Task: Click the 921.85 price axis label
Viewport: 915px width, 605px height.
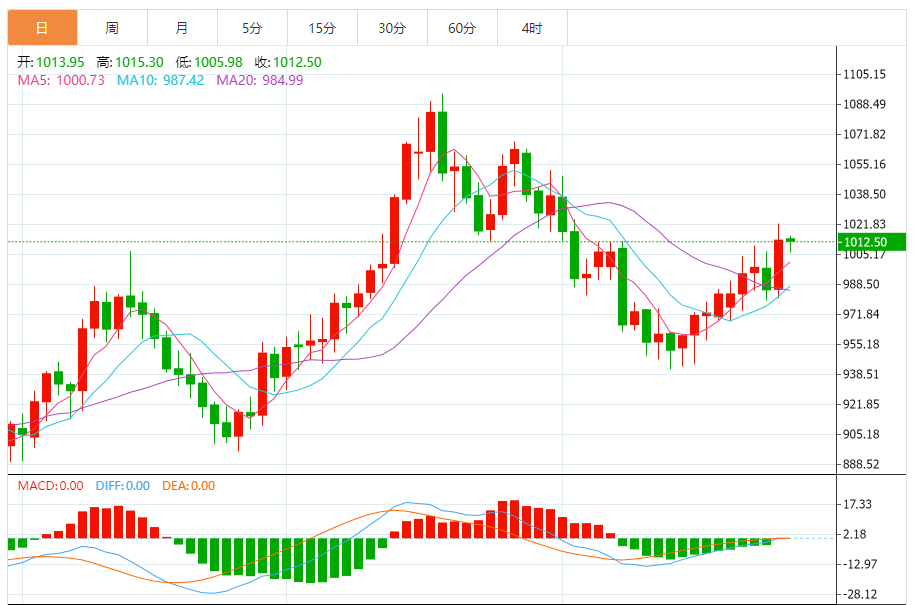Action: click(861, 404)
